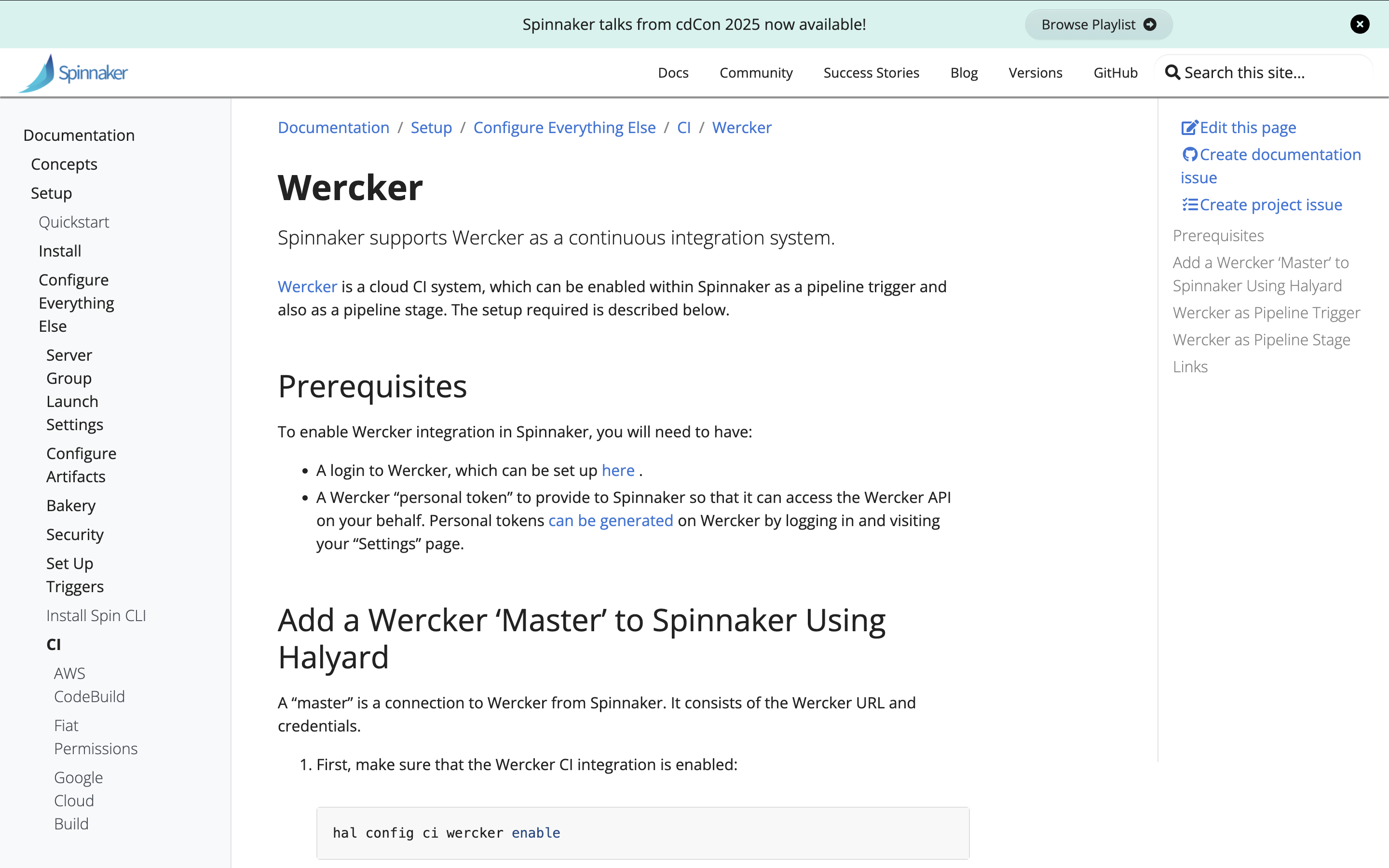Jump to Wercker as Pipeline Trigger section
The image size is (1389, 868).
coord(1266,312)
